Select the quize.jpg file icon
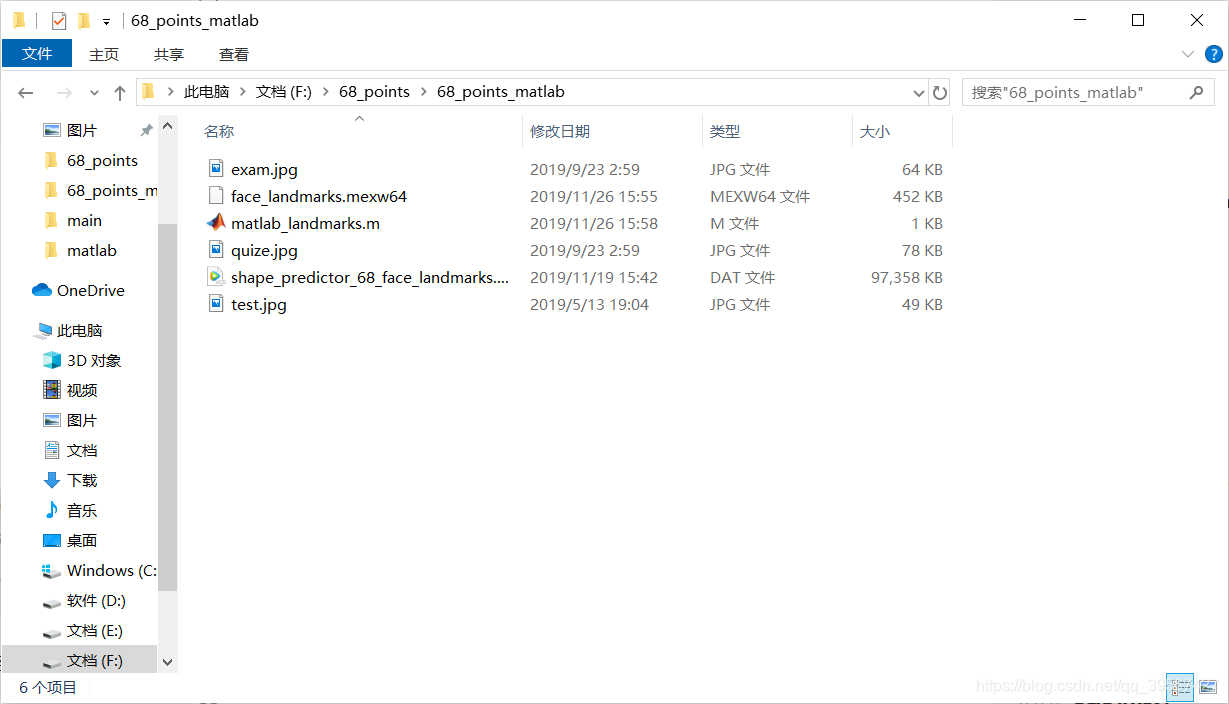This screenshot has width=1229, height=704. click(216, 250)
